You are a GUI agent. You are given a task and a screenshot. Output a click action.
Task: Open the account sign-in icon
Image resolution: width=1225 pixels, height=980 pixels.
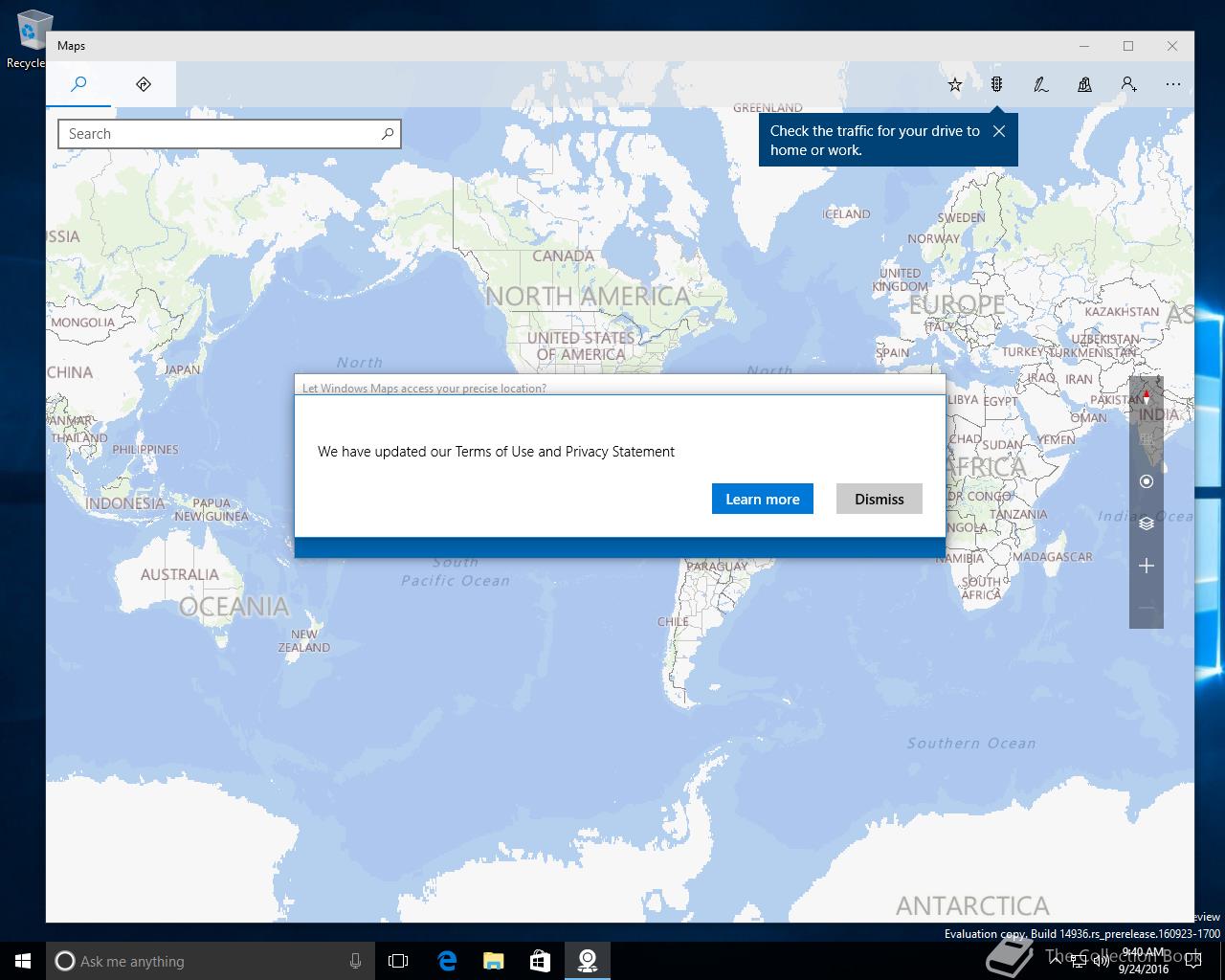pos(1128,84)
